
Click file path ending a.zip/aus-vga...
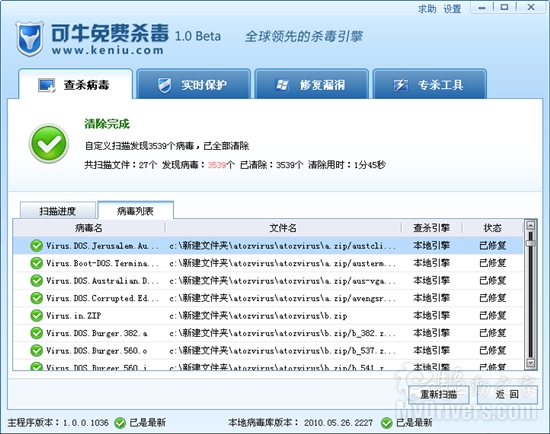point(282,281)
